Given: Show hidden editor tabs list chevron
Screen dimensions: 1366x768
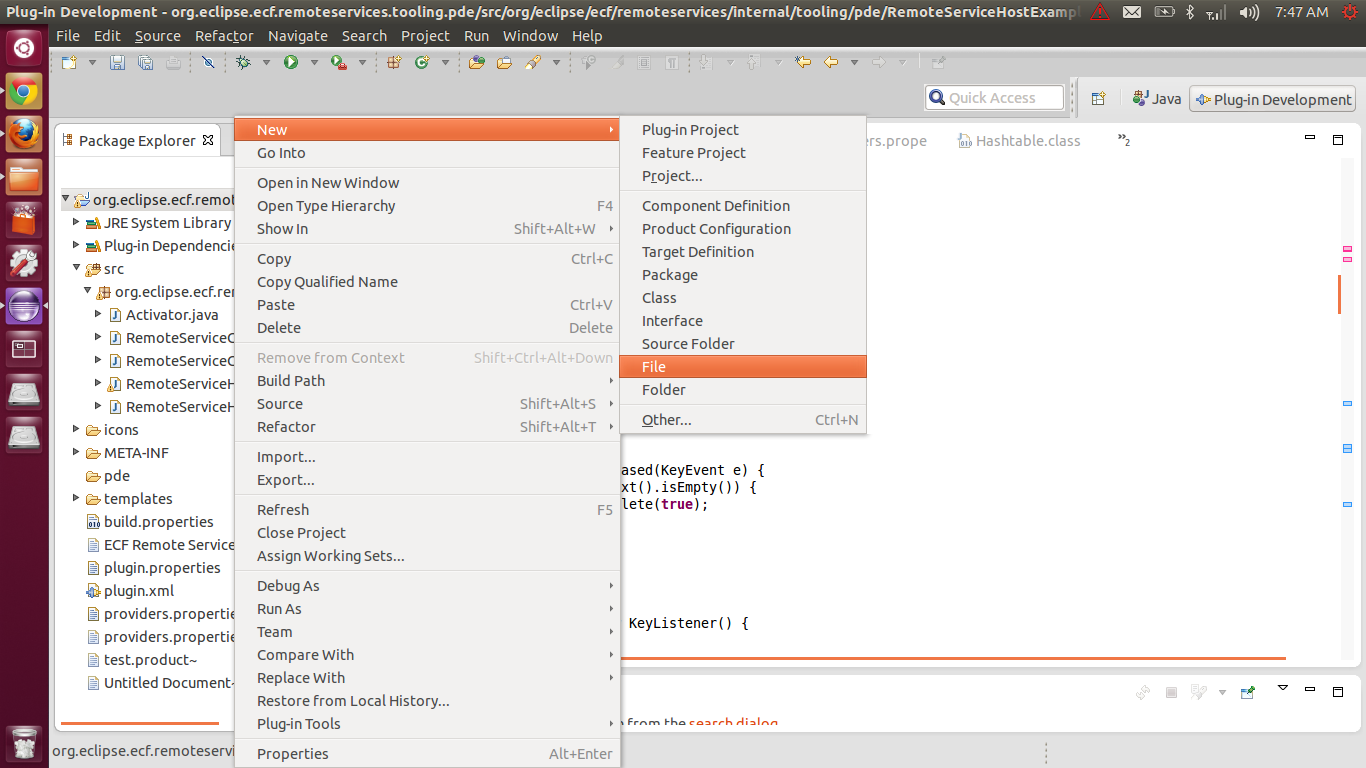Looking at the screenshot, I should point(1124,140).
